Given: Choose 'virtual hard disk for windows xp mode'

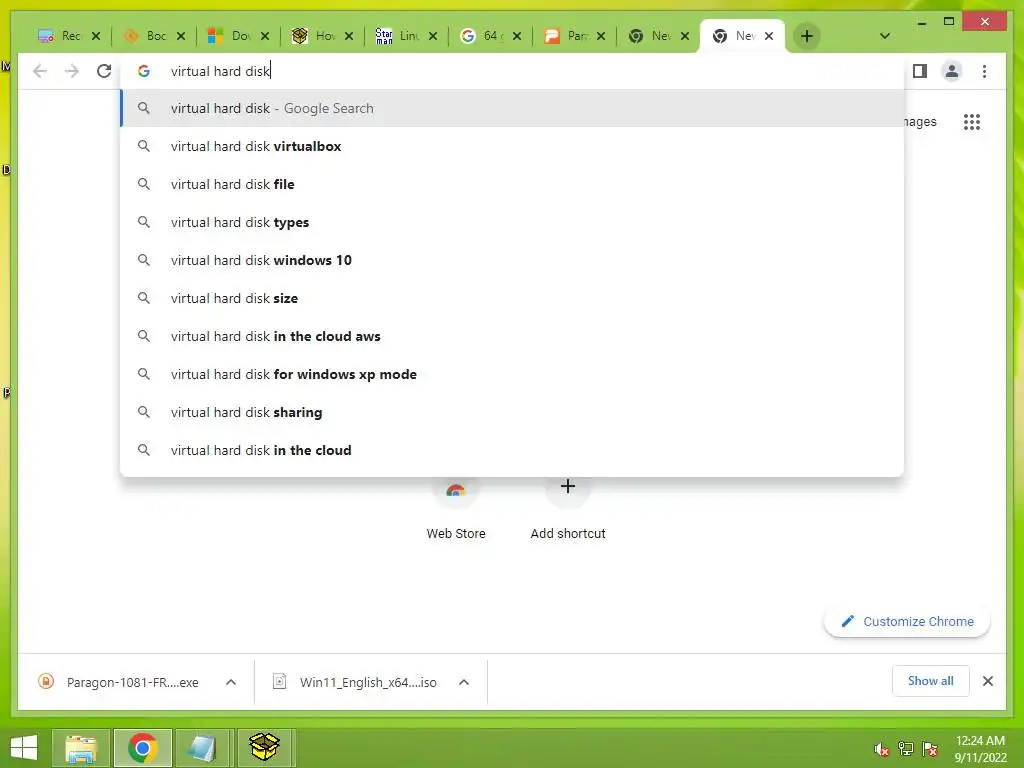Looking at the screenshot, I should [x=512, y=374].
